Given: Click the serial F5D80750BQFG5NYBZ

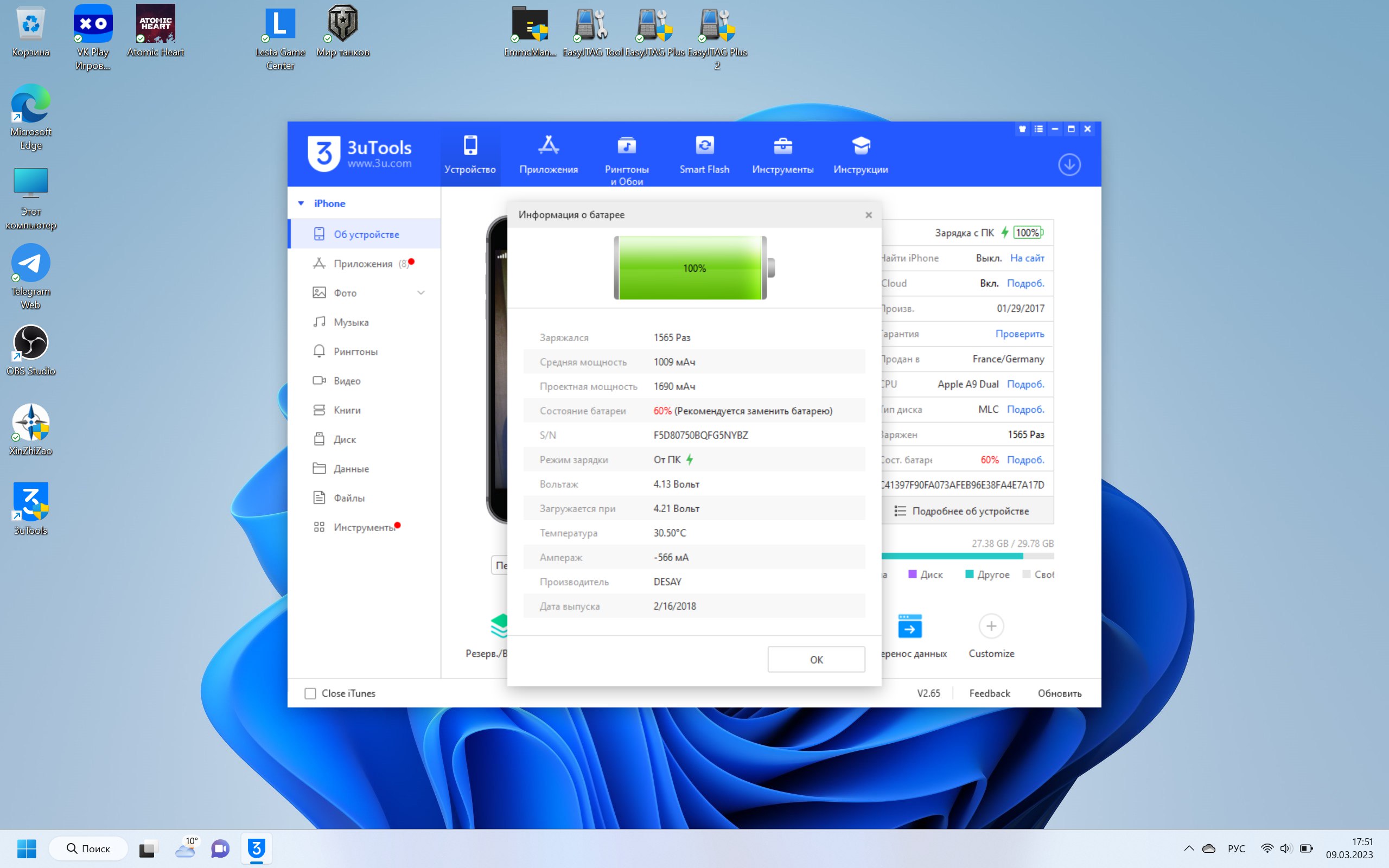Looking at the screenshot, I should pyautogui.click(x=700, y=435).
